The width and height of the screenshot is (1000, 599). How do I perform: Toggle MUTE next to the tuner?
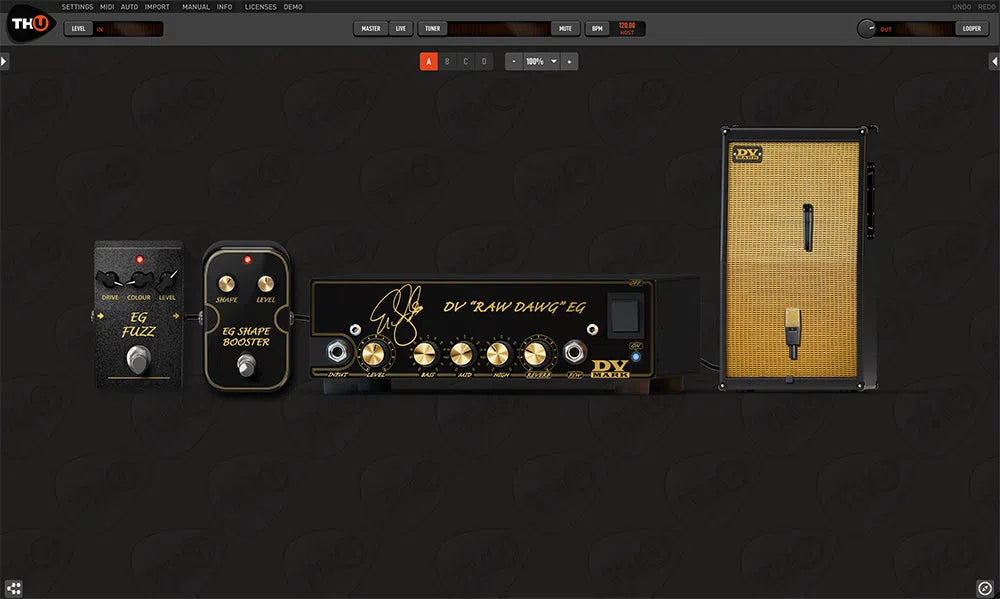tap(565, 28)
